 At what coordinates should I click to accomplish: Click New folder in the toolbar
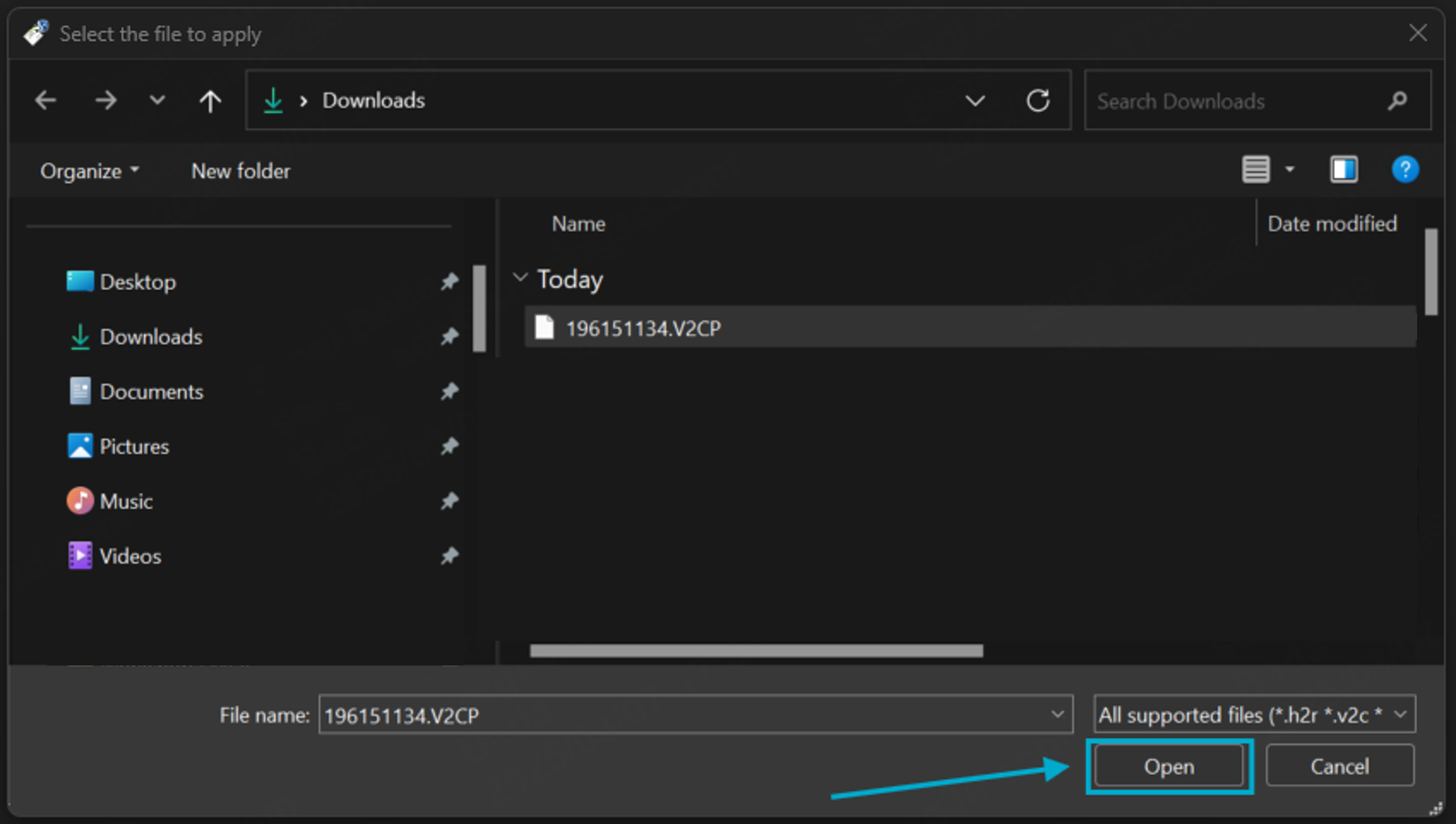click(x=241, y=171)
